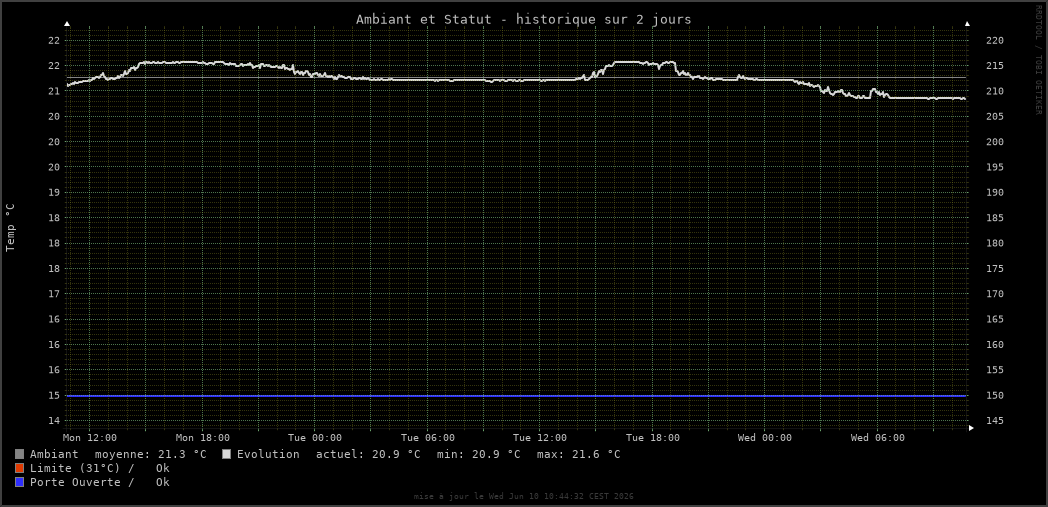1048x507 pixels.
Task: Click the 'Limite (31°C) /' legend label
Action: (x=82, y=468)
